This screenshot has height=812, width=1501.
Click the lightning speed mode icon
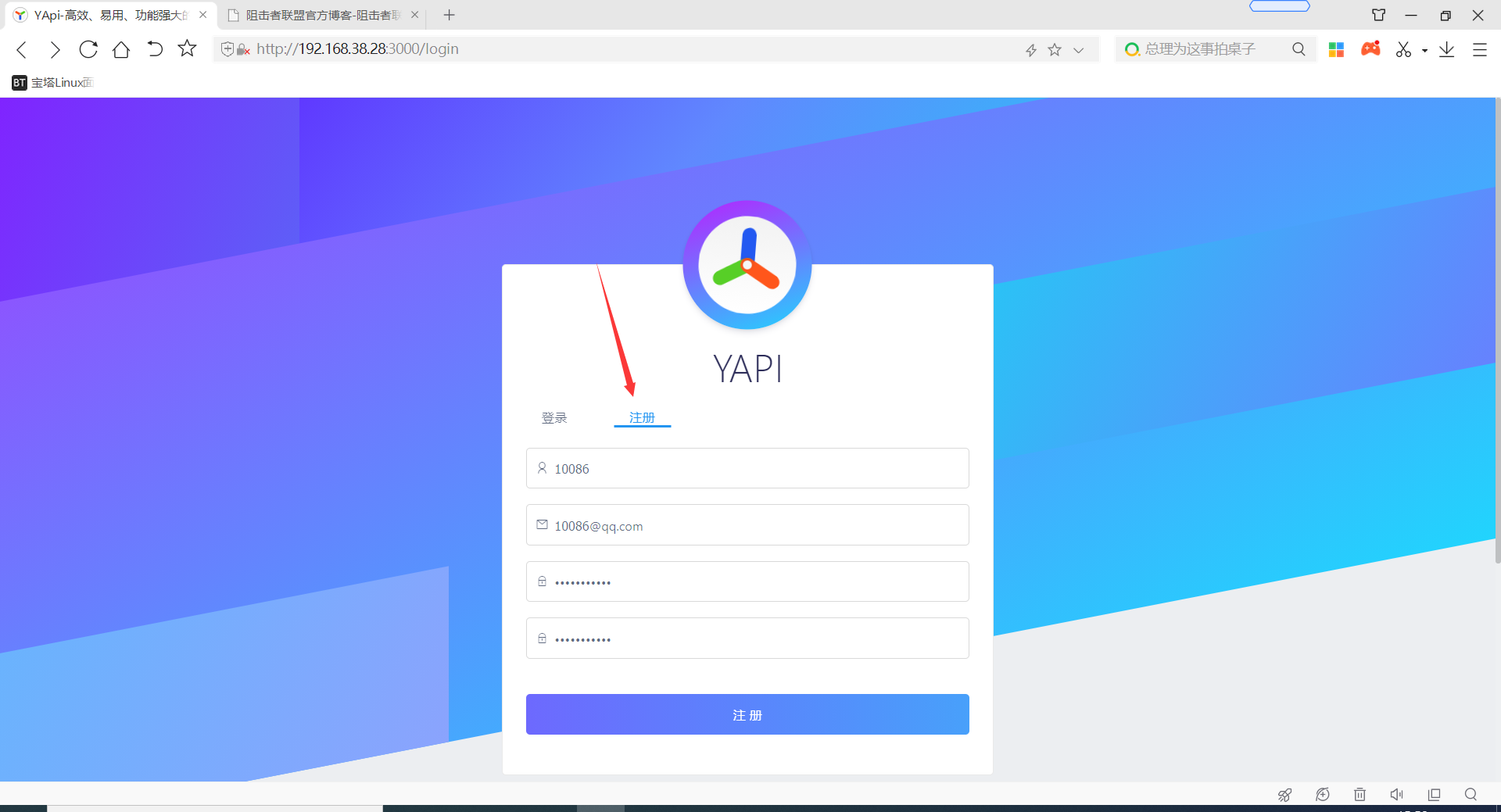point(1031,50)
